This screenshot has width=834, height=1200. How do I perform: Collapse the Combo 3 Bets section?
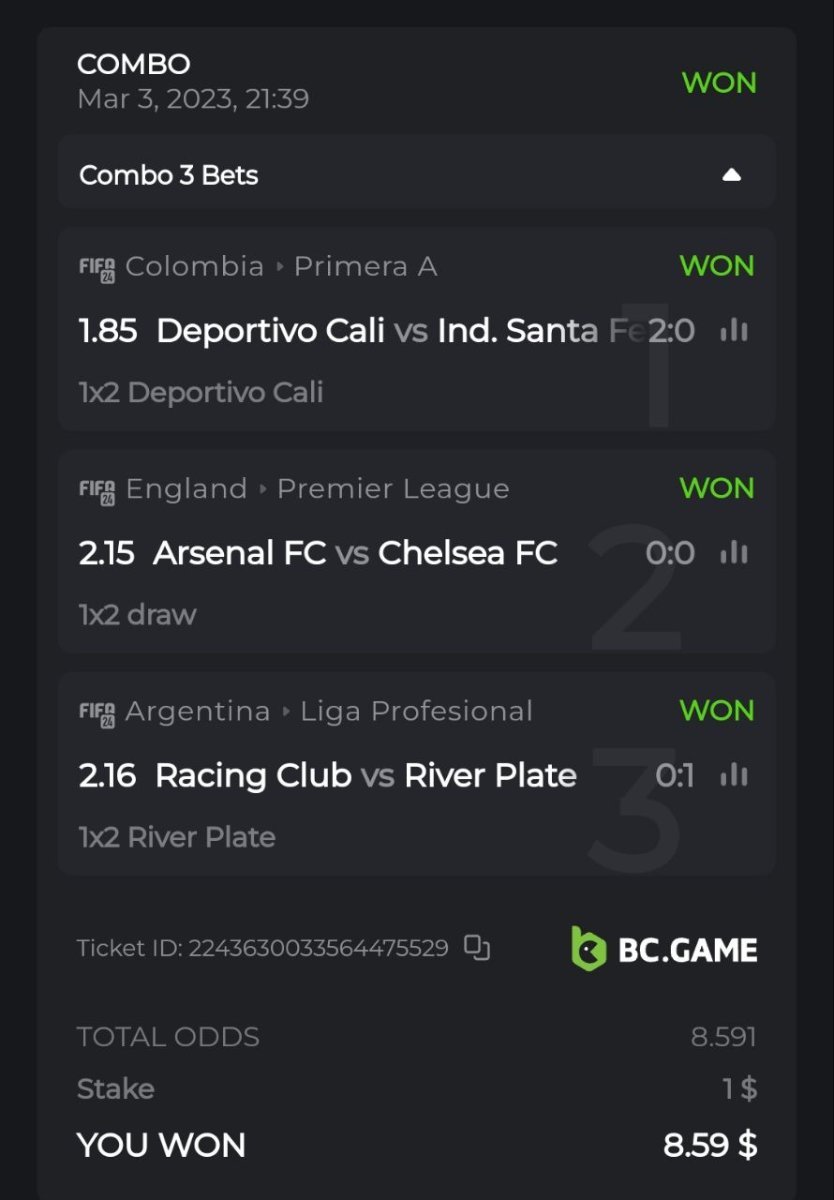[732, 175]
